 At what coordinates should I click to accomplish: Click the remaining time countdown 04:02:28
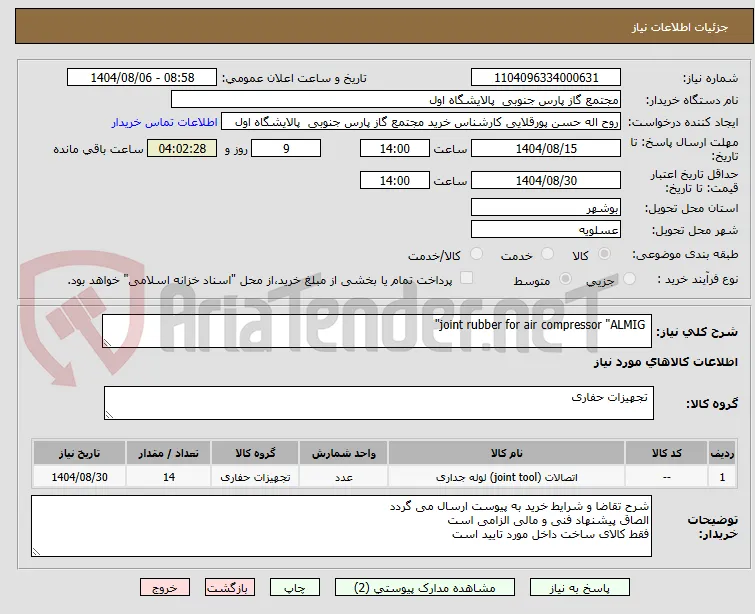(182, 148)
